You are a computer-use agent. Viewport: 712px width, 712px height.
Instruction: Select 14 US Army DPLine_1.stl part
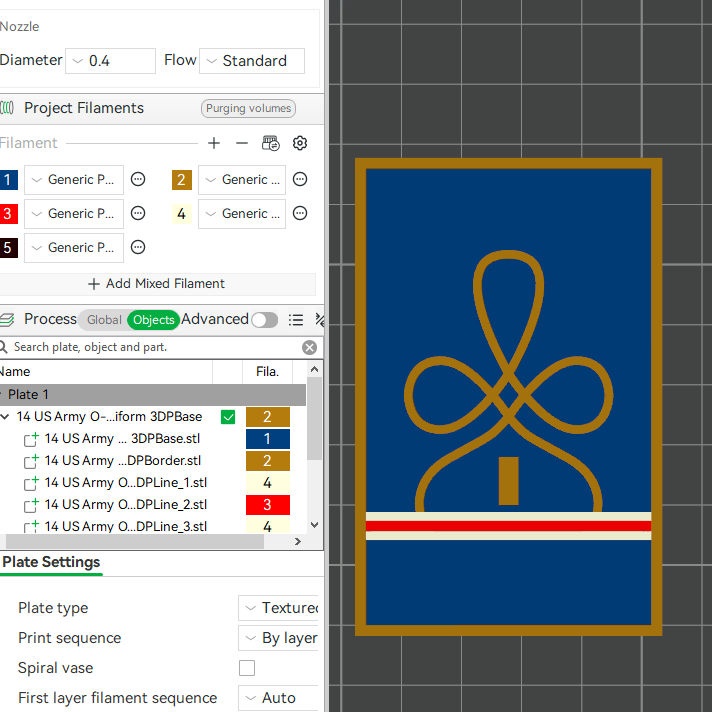(x=126, y=483)
